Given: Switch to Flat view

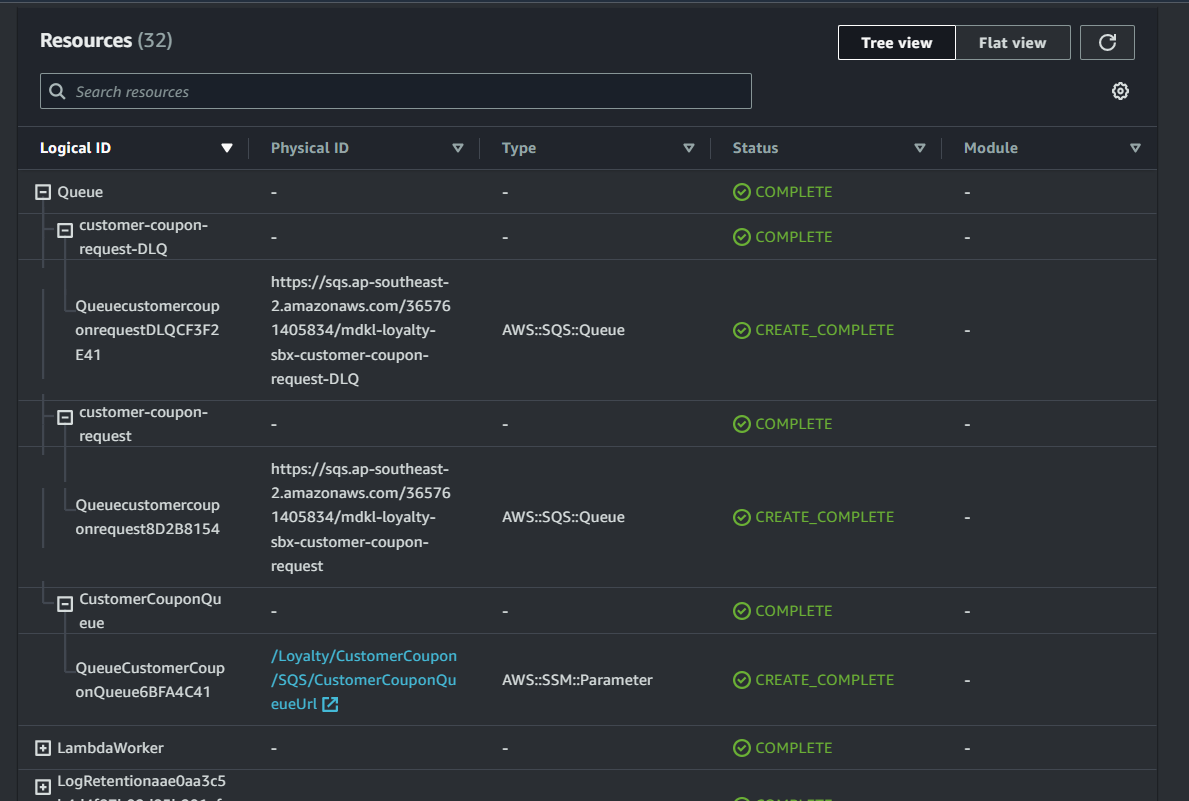Looking at the screenshot, I should [1012, 43].
